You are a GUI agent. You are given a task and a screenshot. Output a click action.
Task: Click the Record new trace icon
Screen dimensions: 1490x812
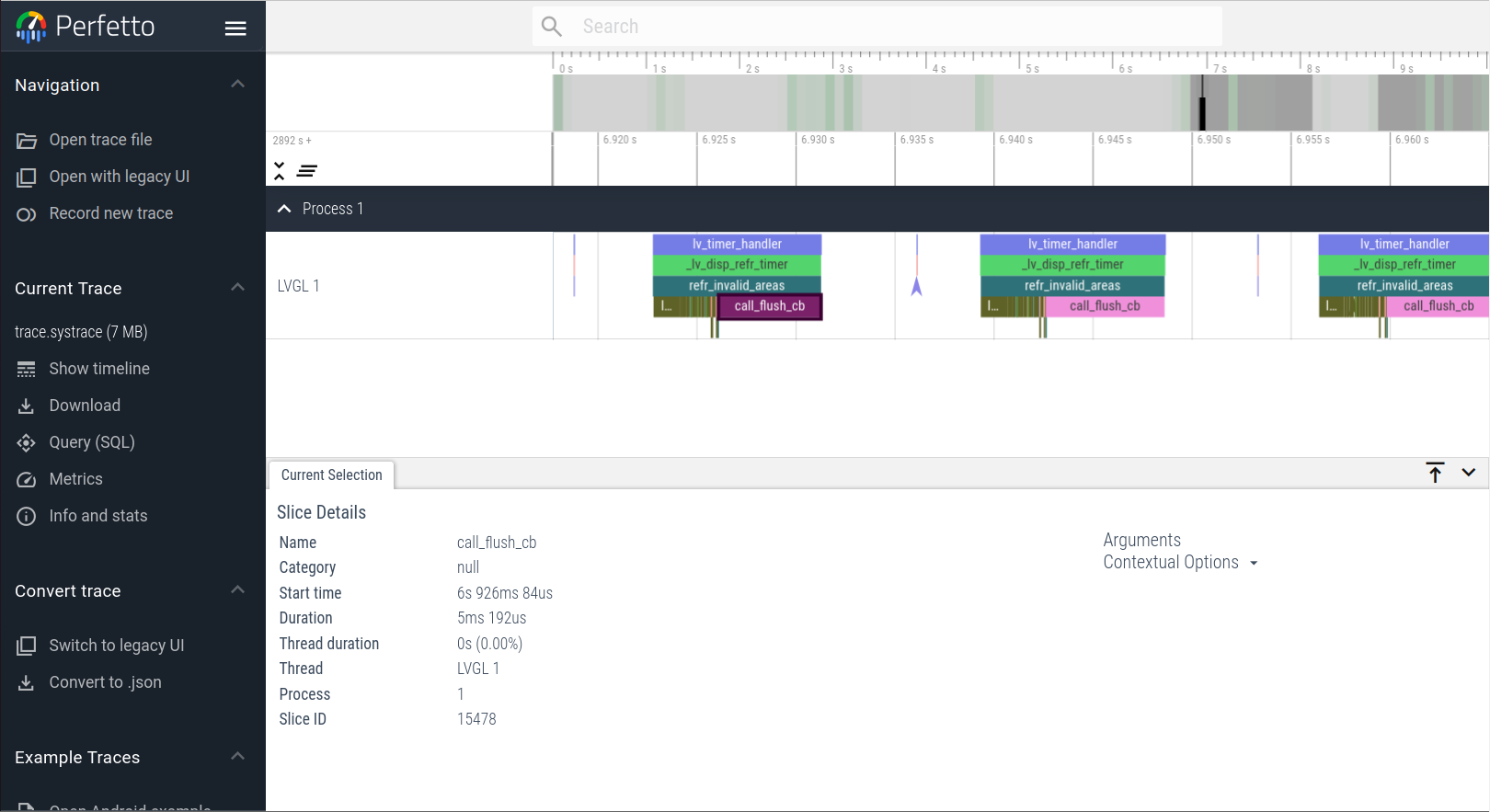27,214
